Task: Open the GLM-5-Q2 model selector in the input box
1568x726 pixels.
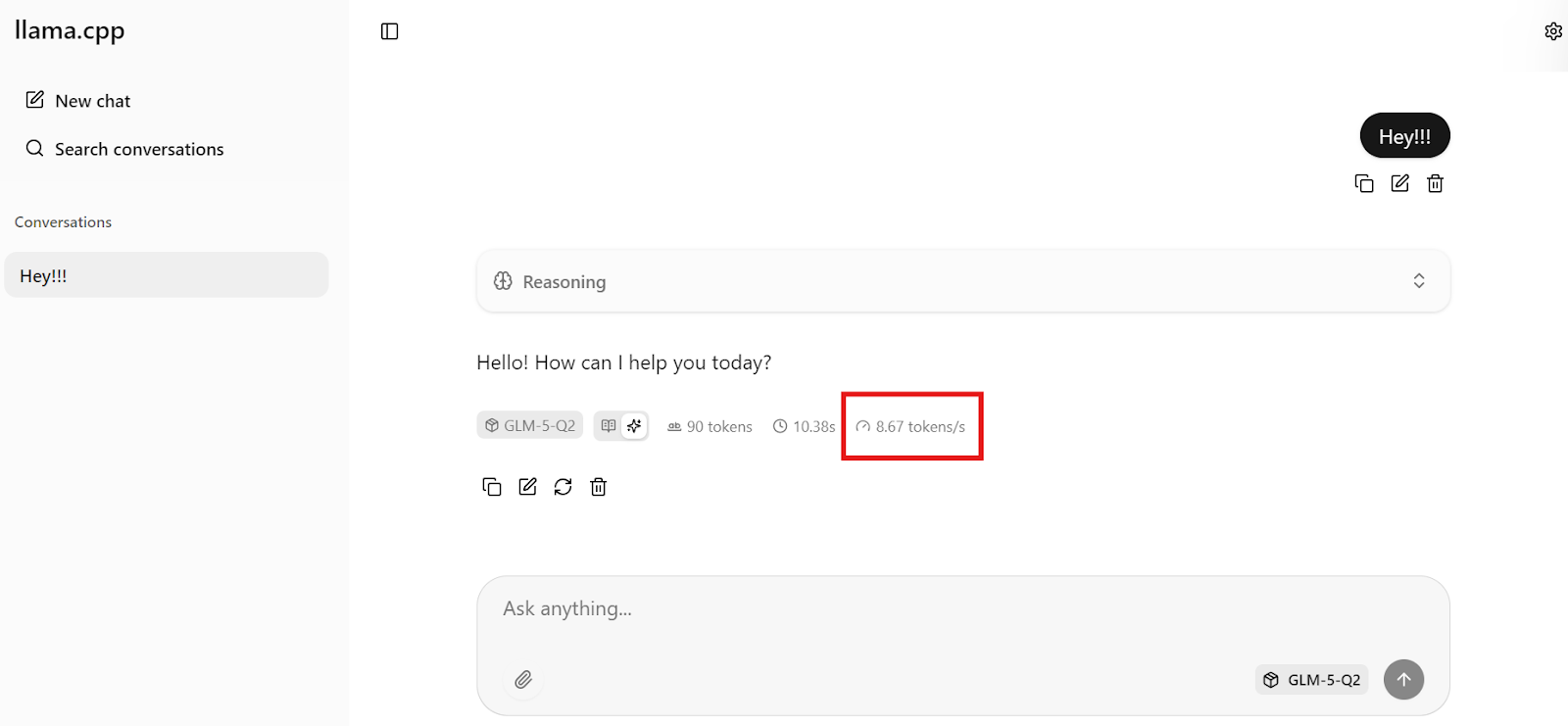Action: 1311,680
